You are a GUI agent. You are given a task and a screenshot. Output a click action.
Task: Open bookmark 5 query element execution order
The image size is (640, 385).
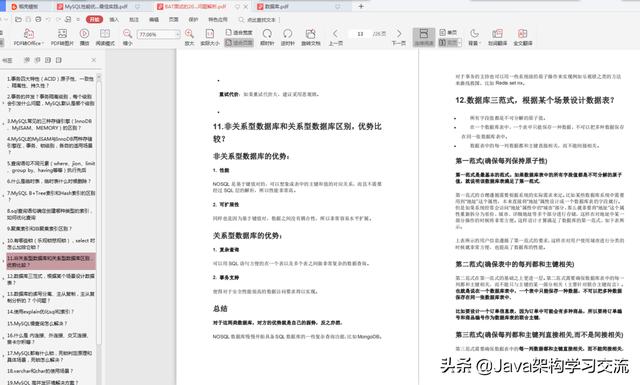[51, 167]
